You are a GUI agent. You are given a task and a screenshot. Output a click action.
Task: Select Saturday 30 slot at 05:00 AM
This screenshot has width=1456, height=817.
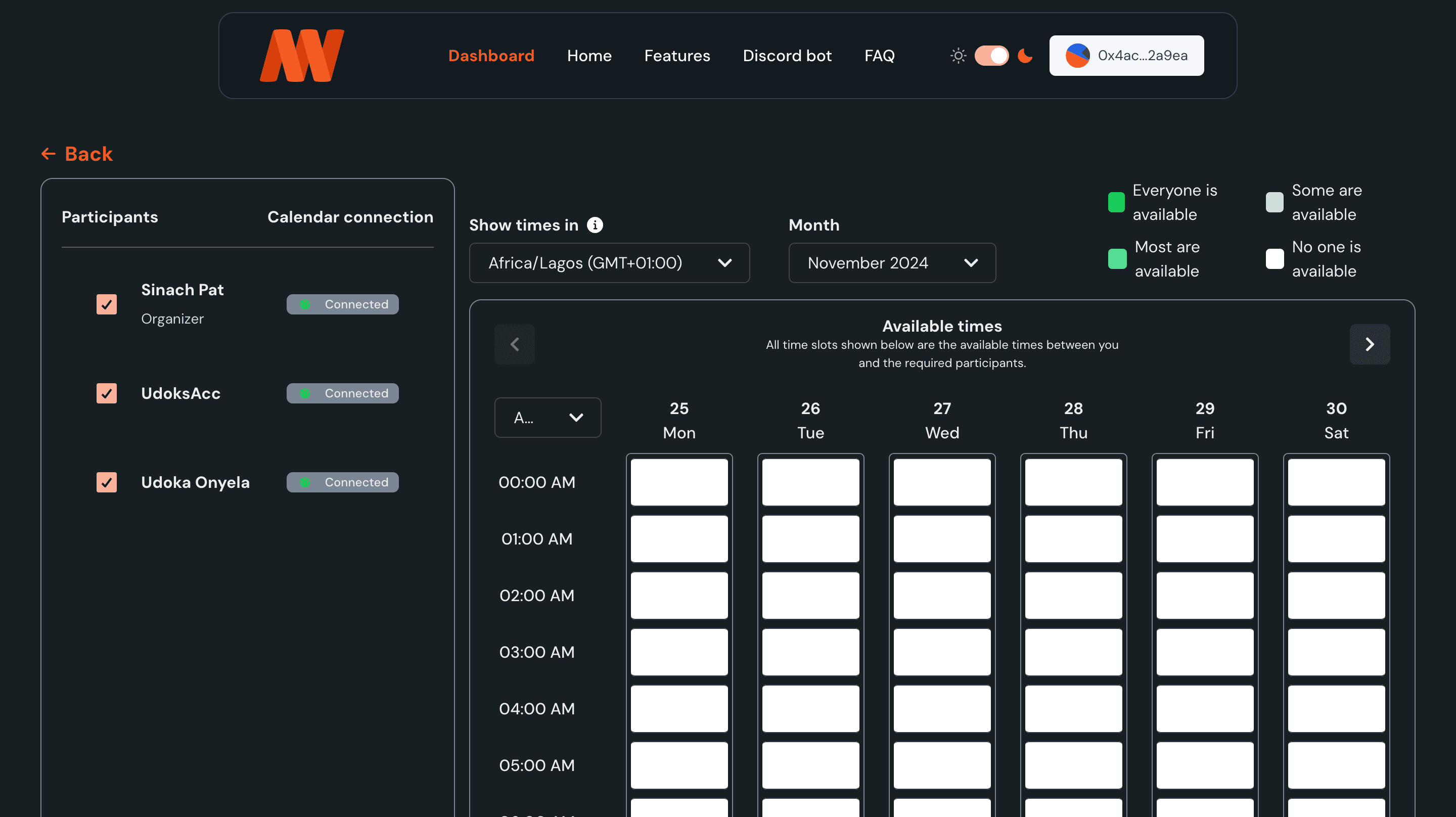coord(1336,765)
